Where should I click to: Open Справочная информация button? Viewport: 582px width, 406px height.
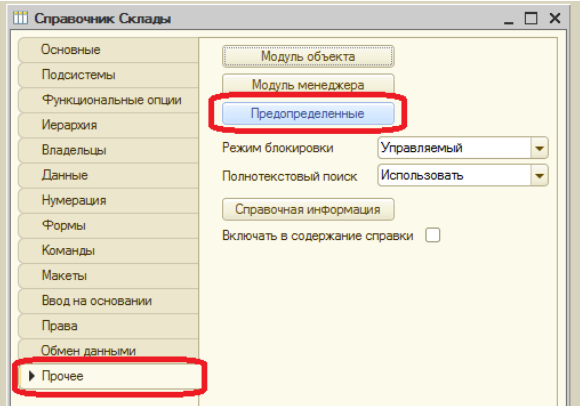(308, 209)
